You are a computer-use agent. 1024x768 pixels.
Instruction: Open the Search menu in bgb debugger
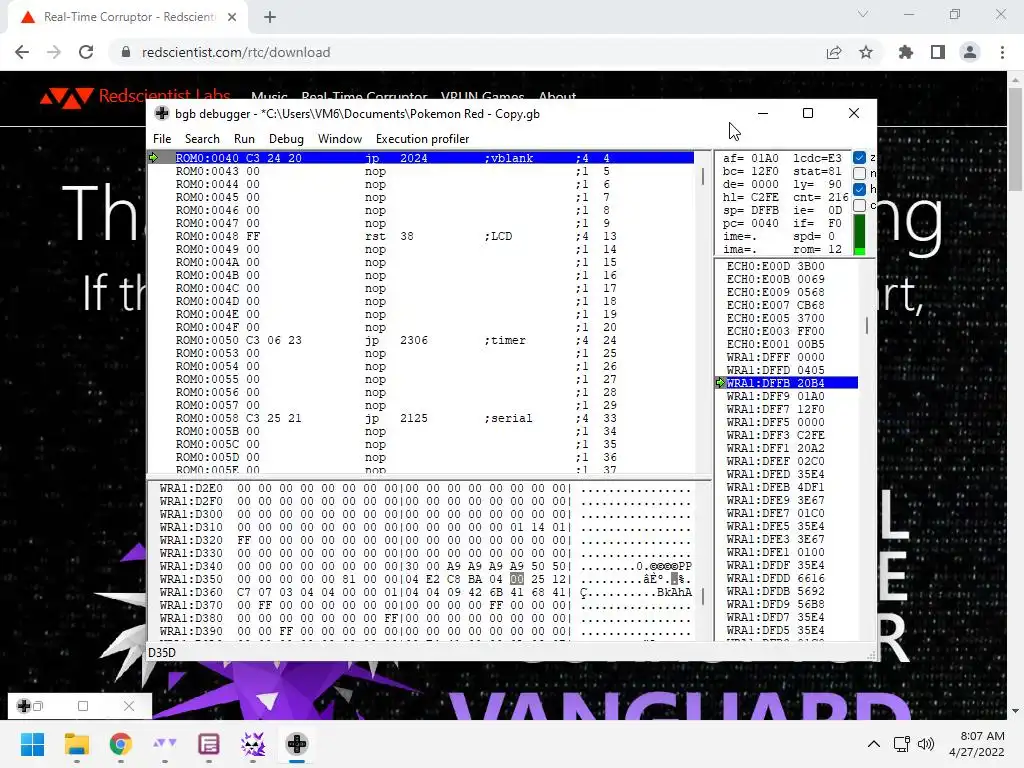tap(202, 138)
